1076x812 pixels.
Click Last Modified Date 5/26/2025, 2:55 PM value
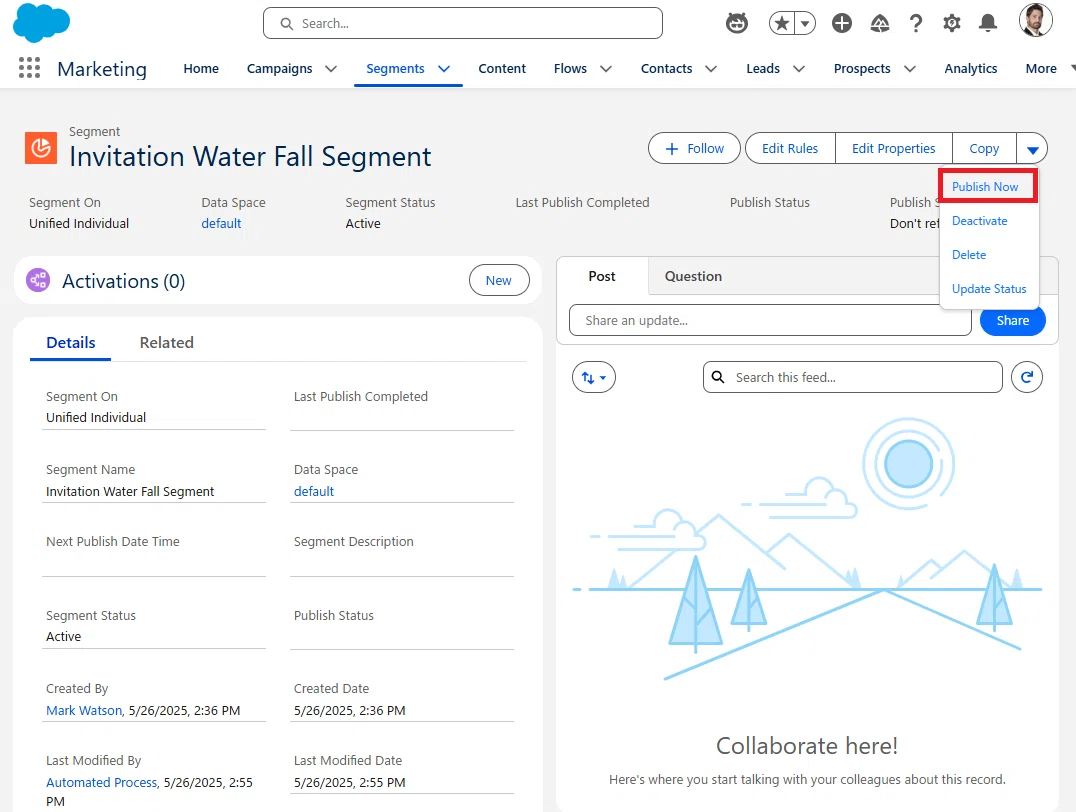(x=349, y=782)
